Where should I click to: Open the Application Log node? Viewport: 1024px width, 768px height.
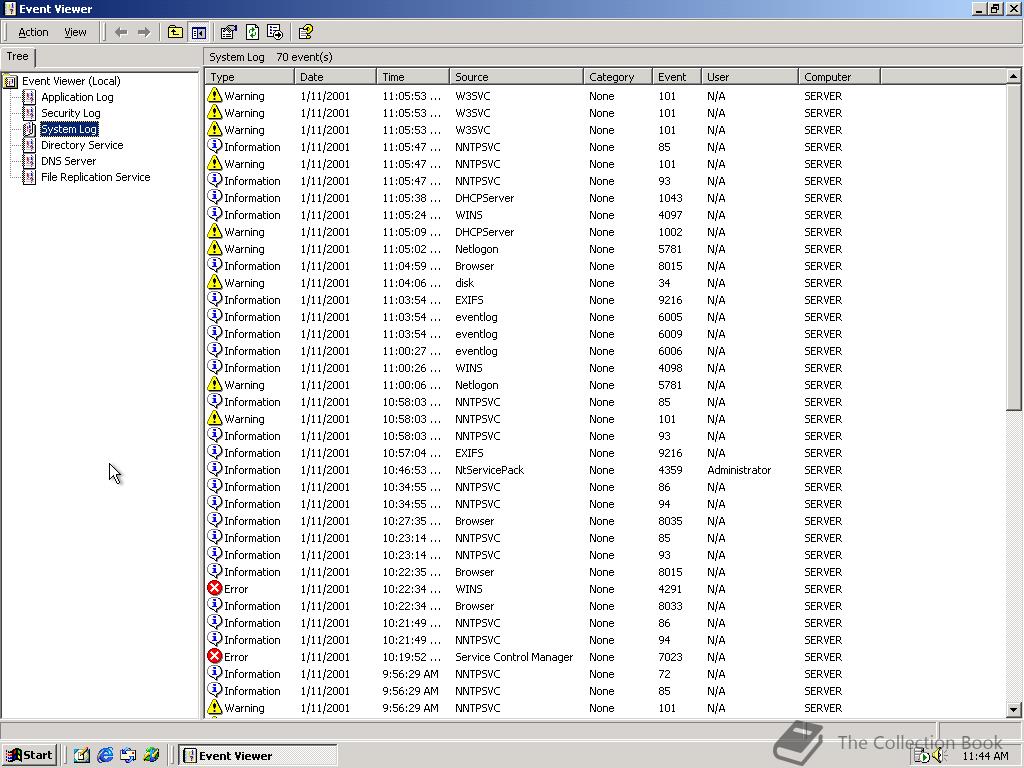click(x=77, y=97)
